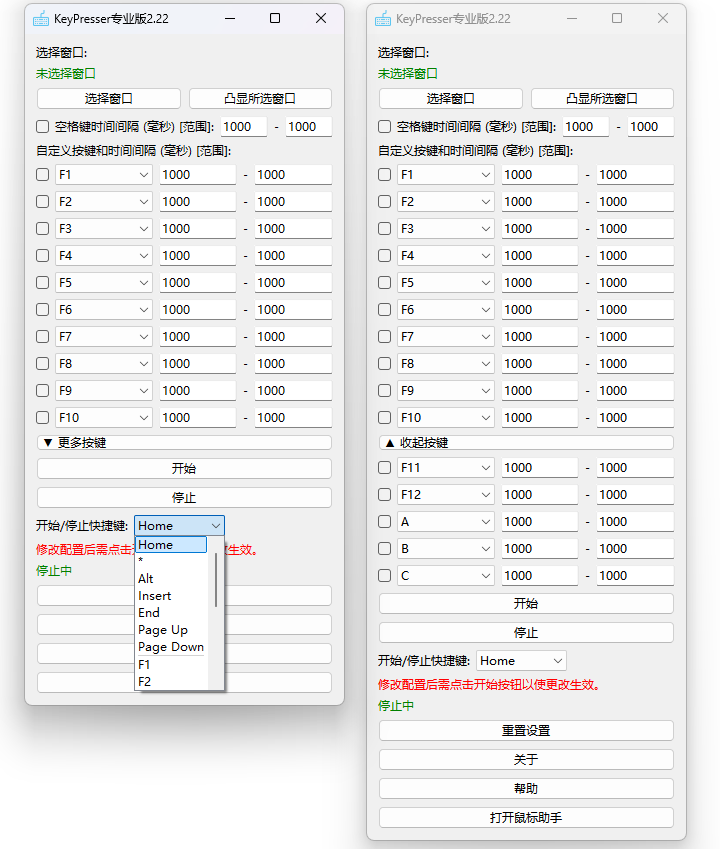Click 停止中 status text in right window
720x849 pixels.
pos(396,706)
